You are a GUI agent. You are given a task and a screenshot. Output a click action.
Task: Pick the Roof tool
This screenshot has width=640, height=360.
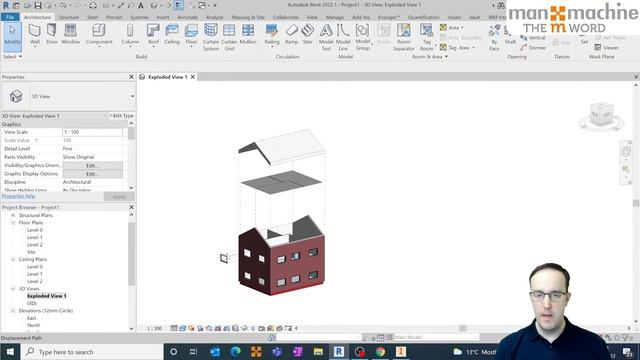pyautogui.click(x=153, y=34)
